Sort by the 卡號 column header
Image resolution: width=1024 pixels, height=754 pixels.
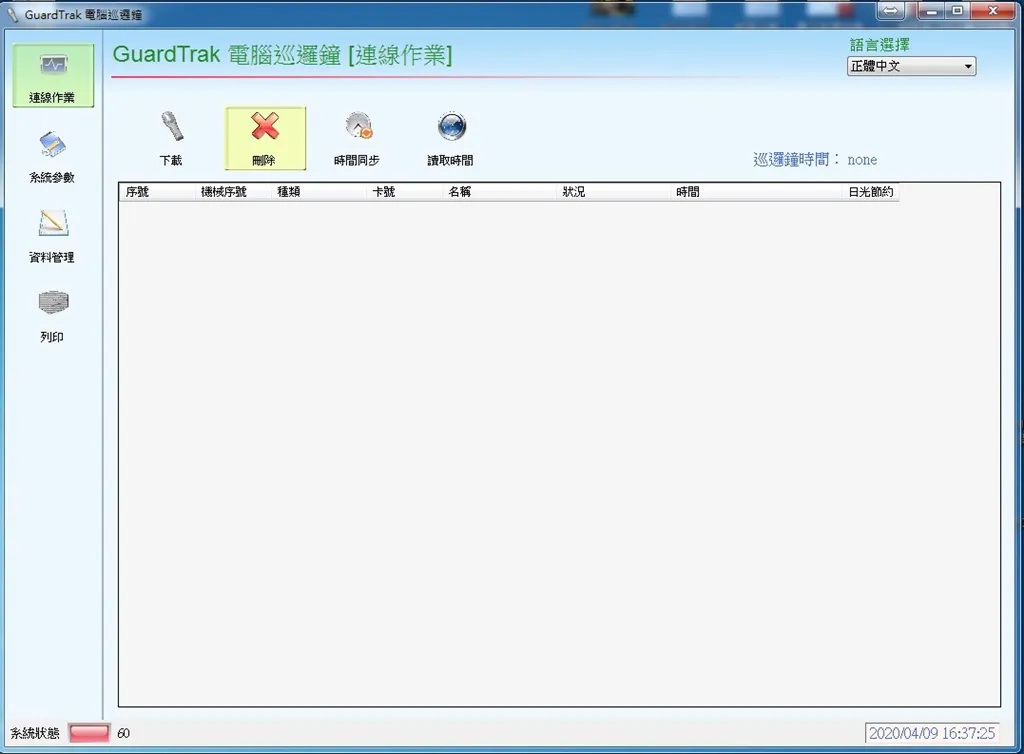click(x=404, y=192)
